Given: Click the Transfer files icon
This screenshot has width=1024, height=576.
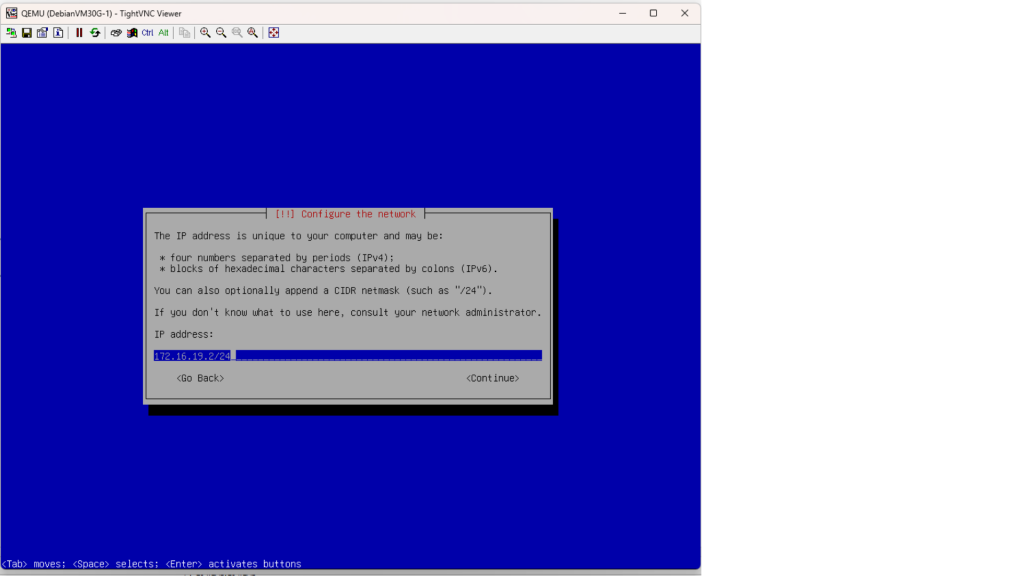Looking at the screenshot, I should (x=185, y=33).
